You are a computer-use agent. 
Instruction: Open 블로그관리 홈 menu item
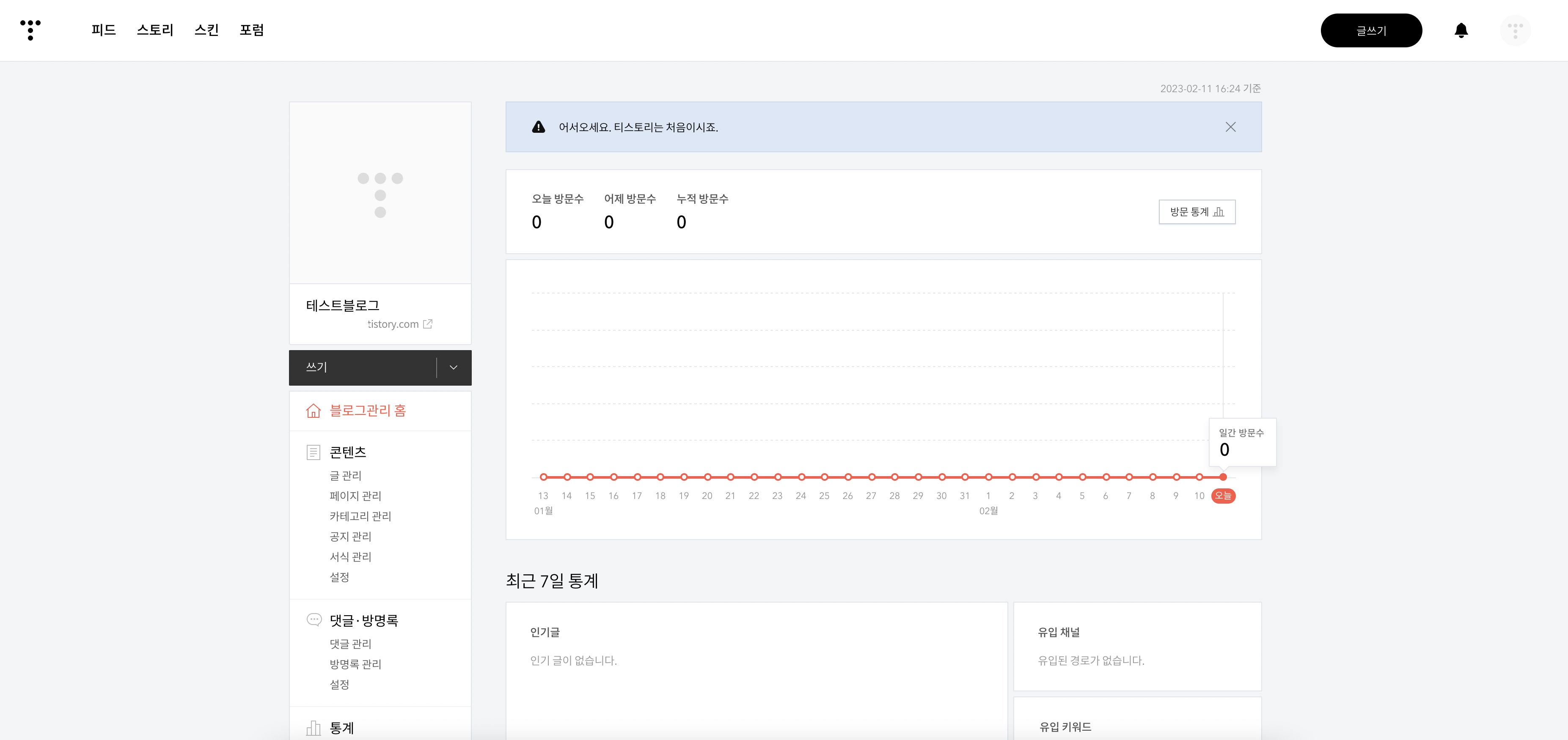[x=368, y=411]
